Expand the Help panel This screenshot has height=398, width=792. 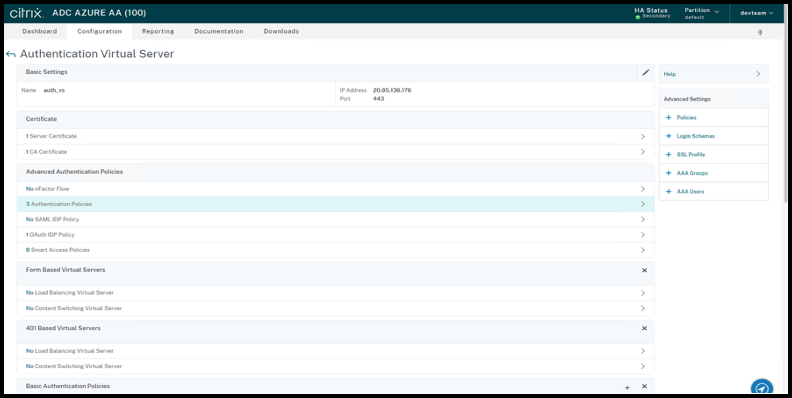tap(714, 74)
